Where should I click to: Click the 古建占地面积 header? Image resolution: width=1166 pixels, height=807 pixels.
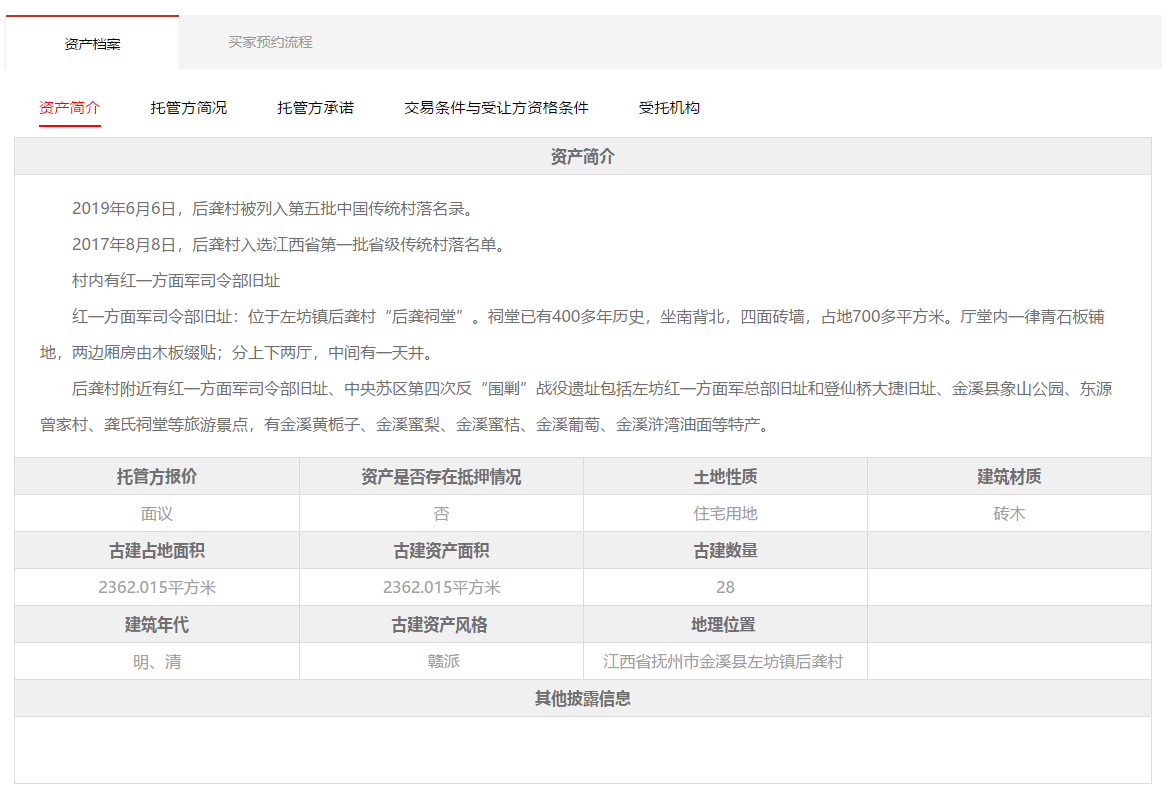[157, 551]
